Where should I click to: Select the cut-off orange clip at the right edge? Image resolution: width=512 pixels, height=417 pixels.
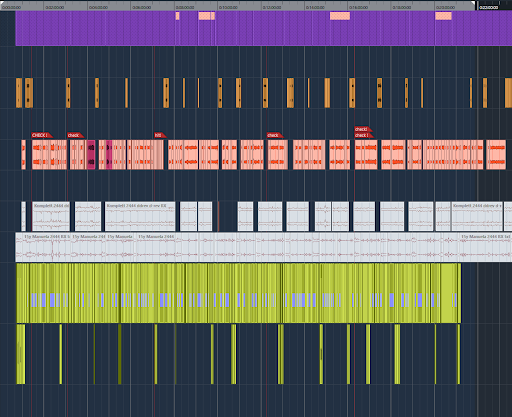tap(508, 93)
